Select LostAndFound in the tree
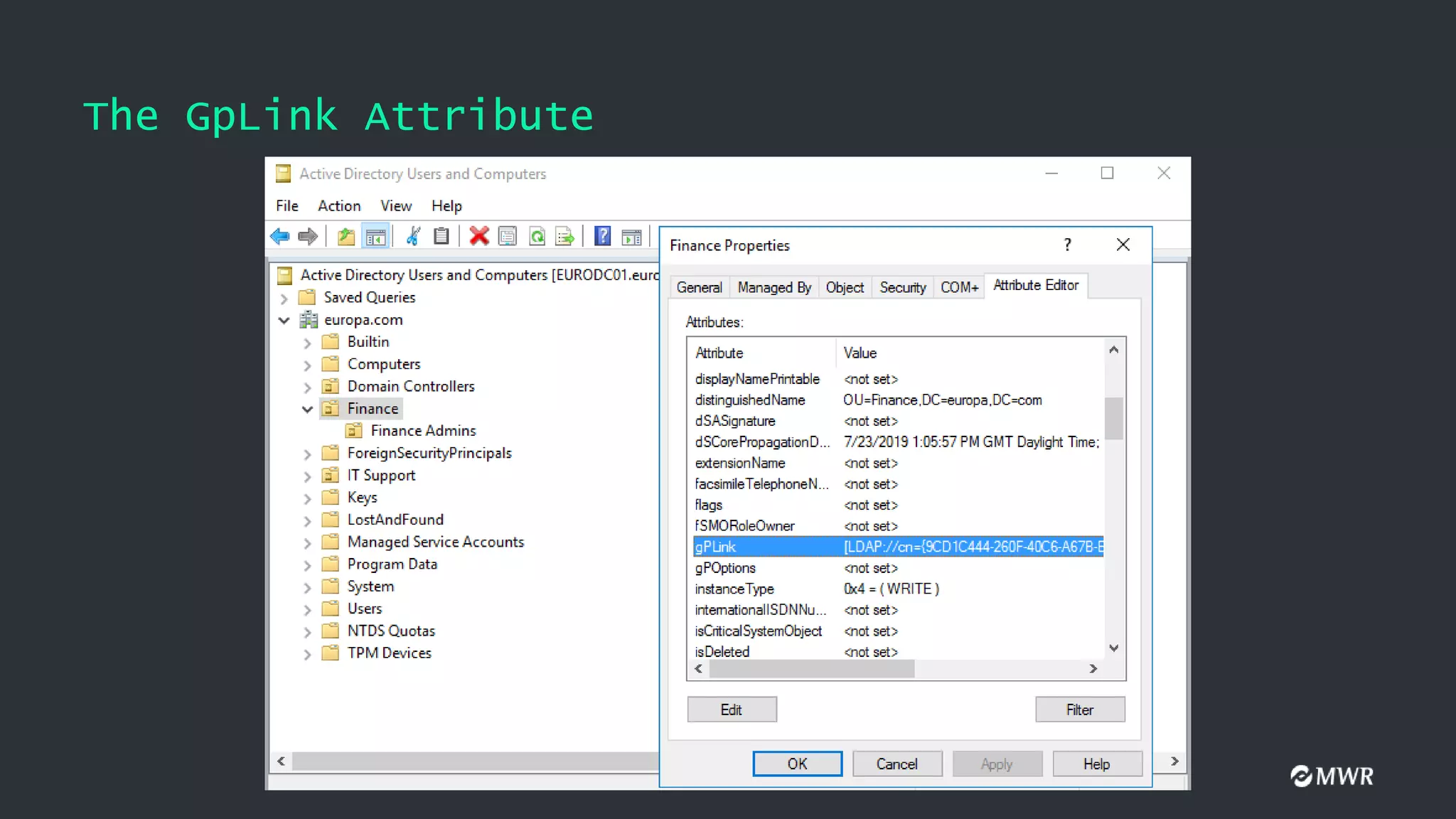 (395, 520)
